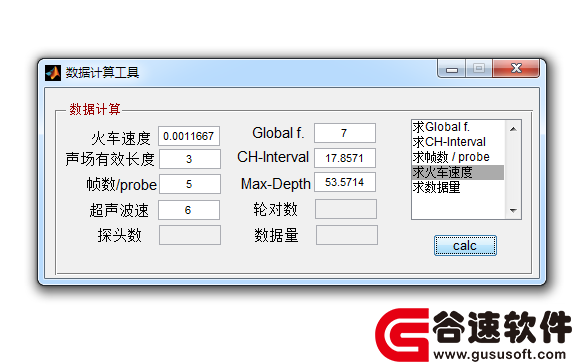Click the 超声波速 label
This screenshot has height=362, width=572.
click(119, 211)
